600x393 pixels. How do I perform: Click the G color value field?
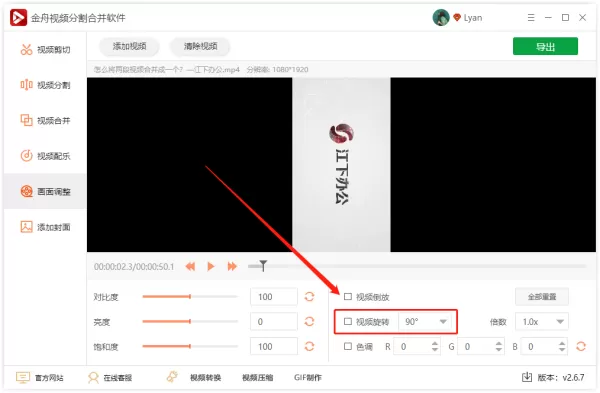pos(480,346)
